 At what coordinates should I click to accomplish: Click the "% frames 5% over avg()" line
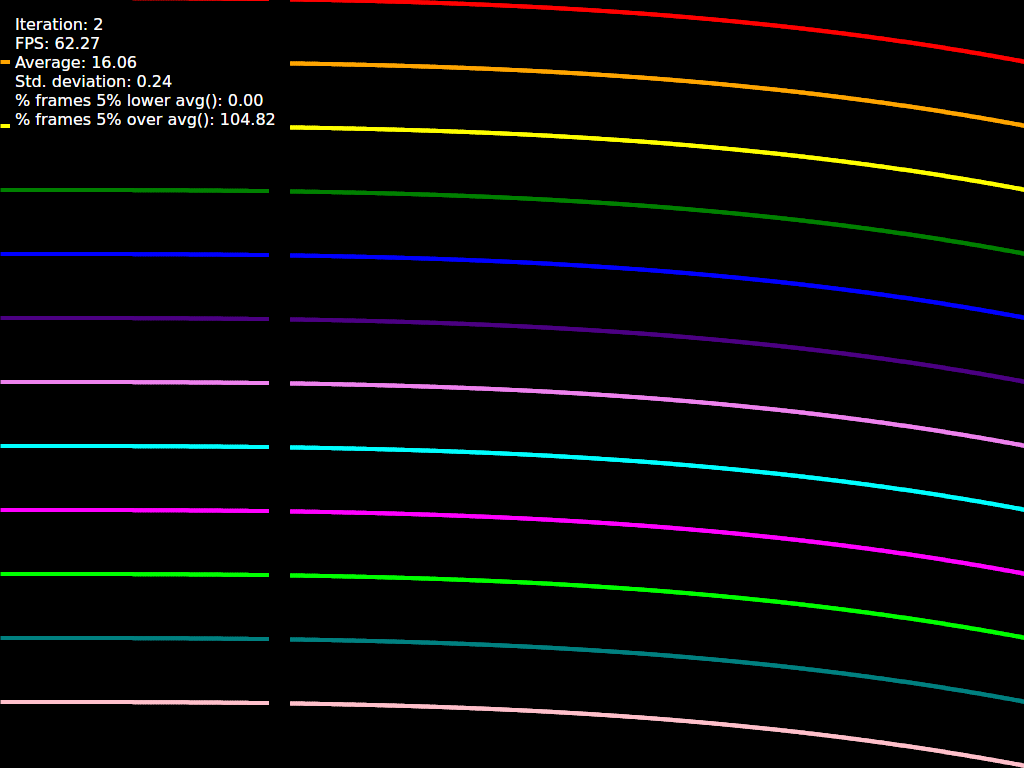[x=145, y=120]
